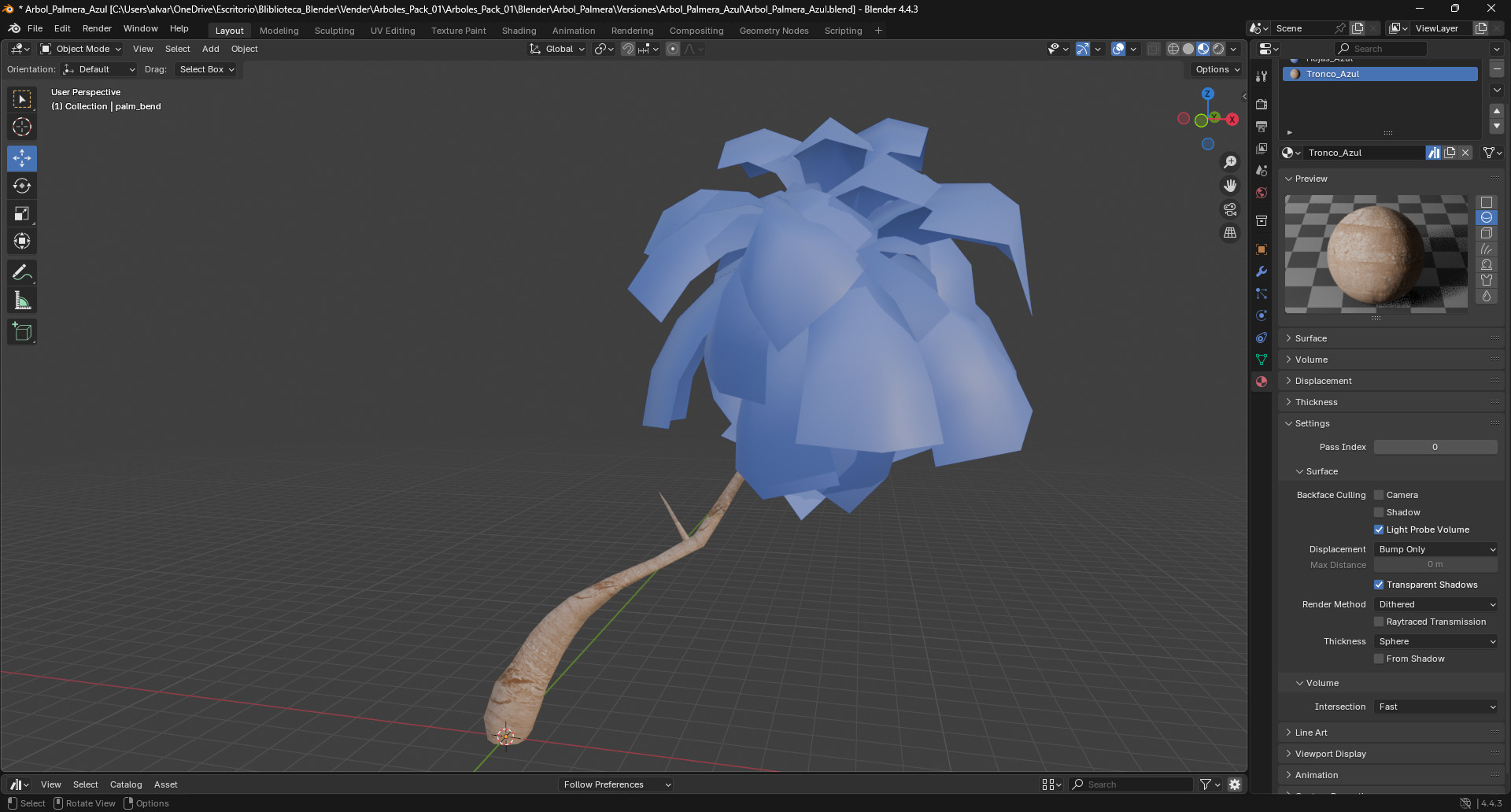
Task: Toggle viewport overlays button
Action: coord(1118,49)
